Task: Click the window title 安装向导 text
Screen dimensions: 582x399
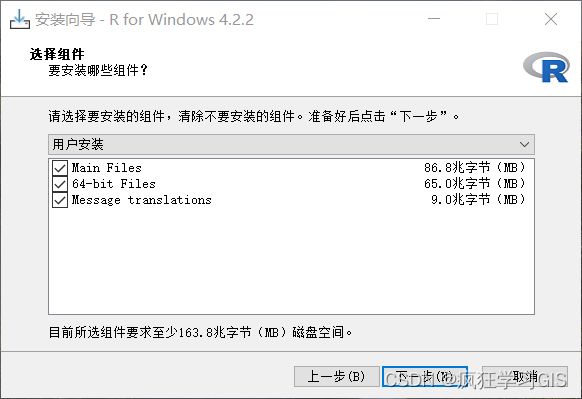Action: pos(65,19)
